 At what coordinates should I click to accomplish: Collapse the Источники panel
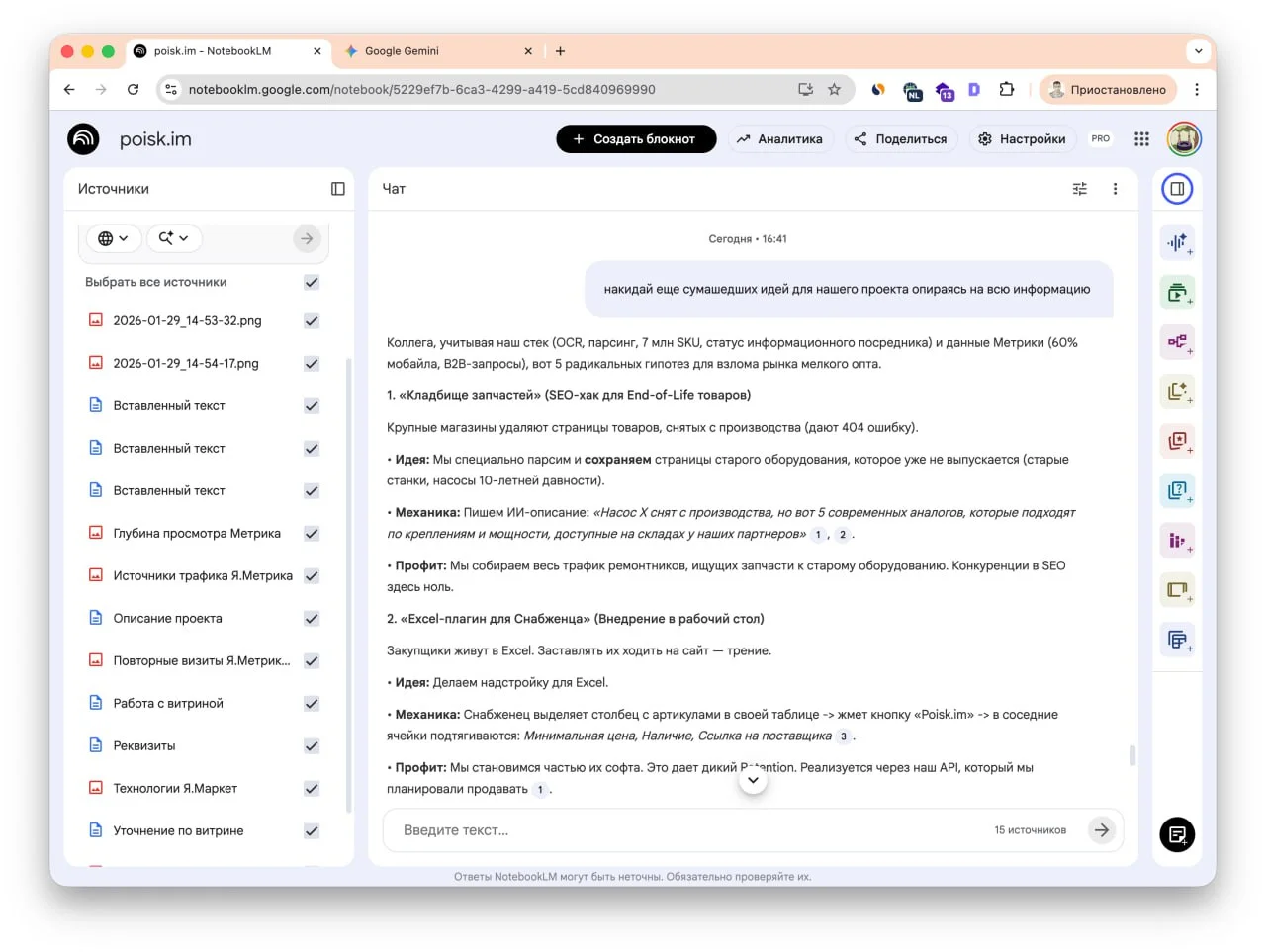click(337, 189)
